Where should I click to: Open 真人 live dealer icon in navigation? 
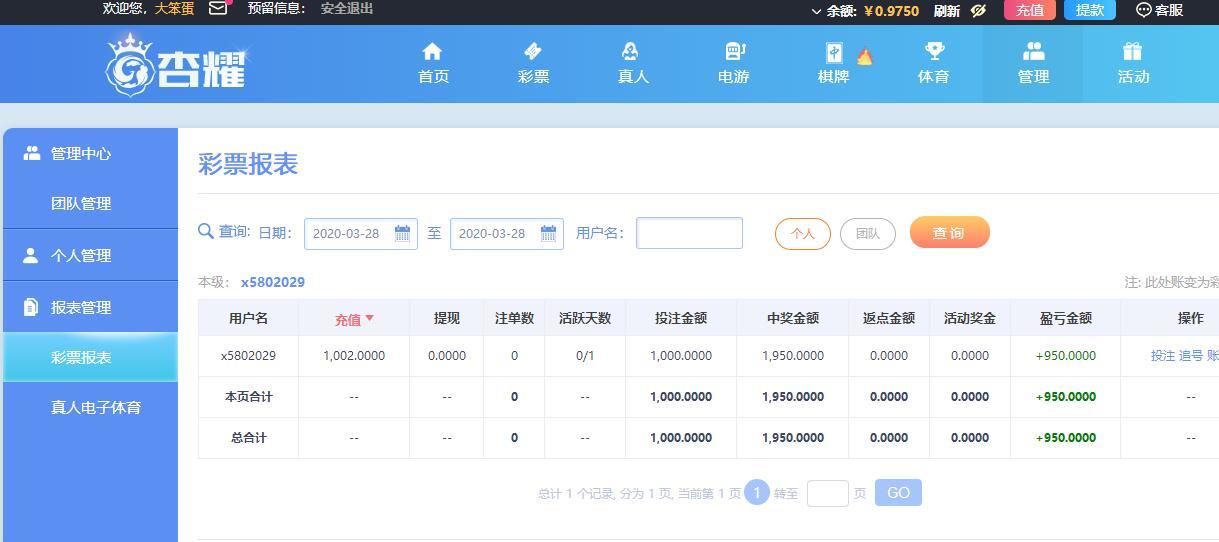(632, 51)
